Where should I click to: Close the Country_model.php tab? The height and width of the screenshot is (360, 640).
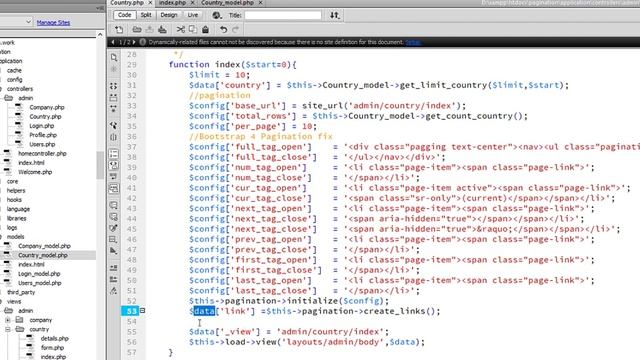[260, 3]
